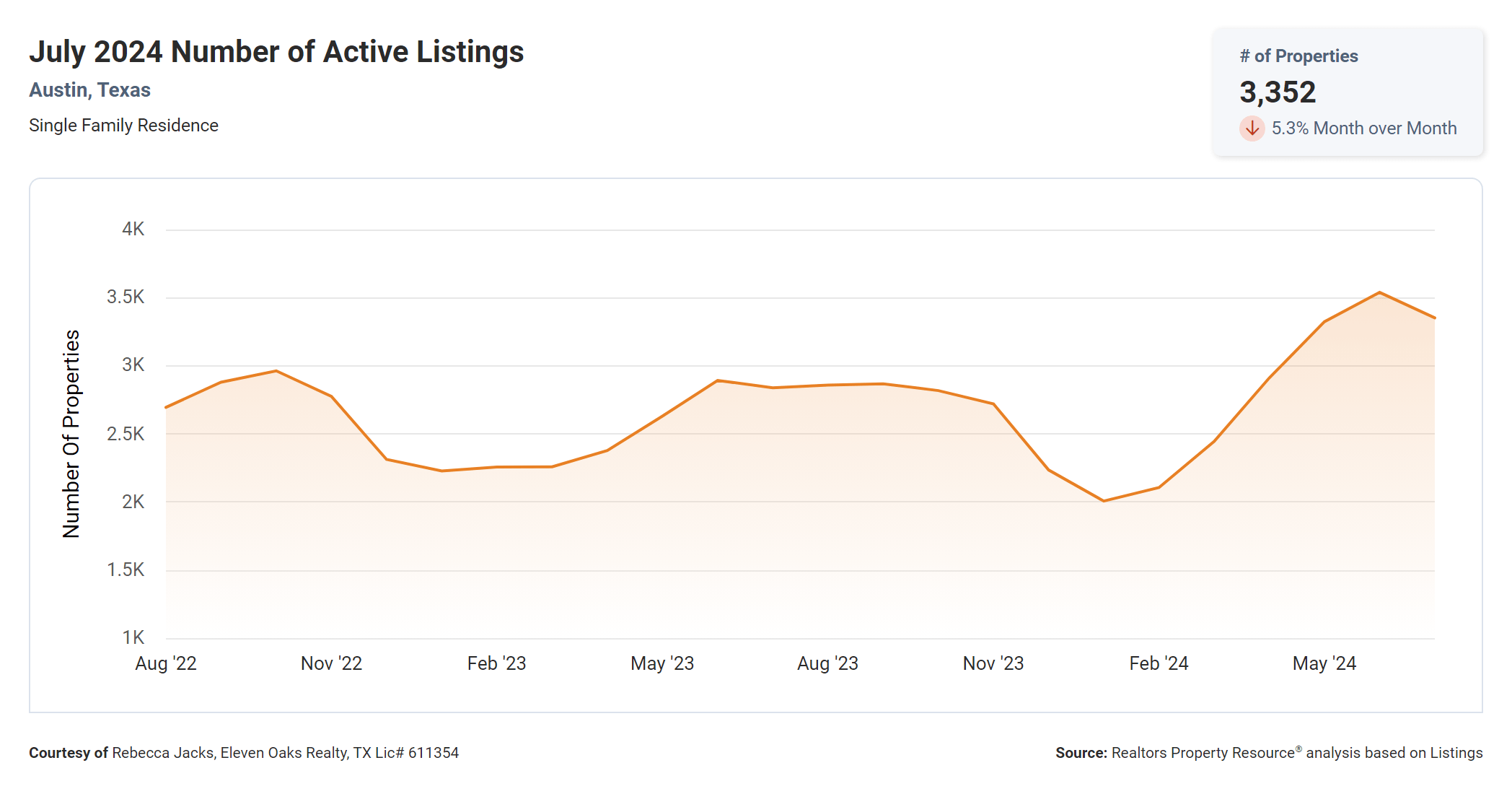Select the Feb '23 axis tick label
This screenshot has height=794, width=1512.
496,663
